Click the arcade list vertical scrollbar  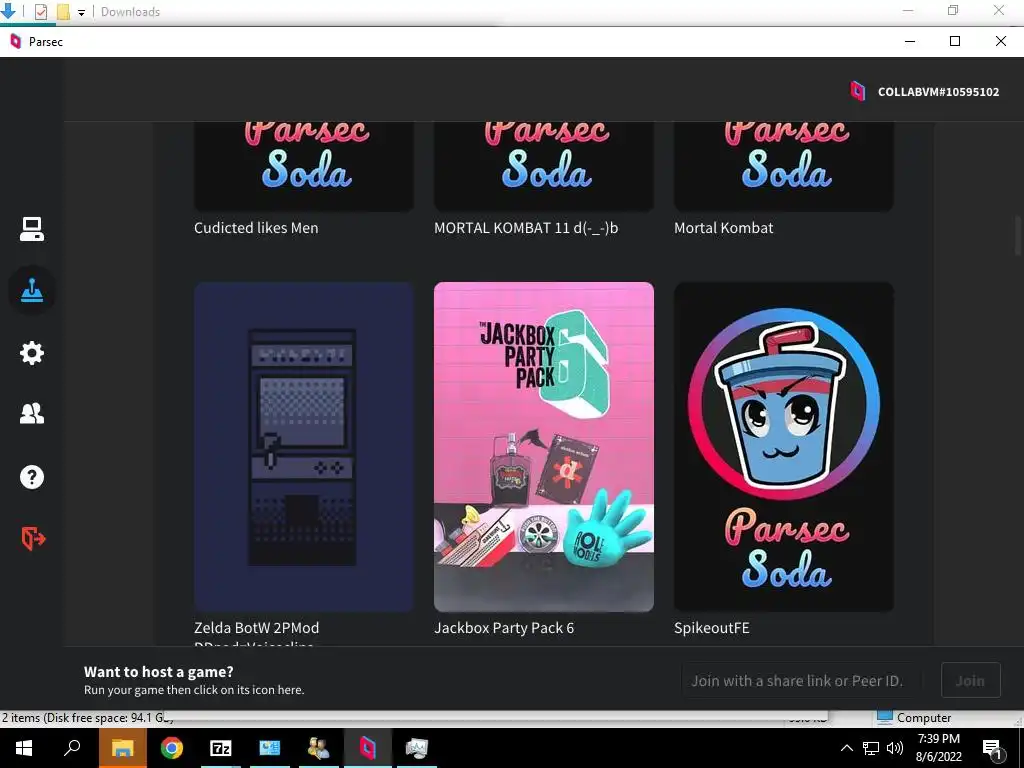tap(1018, 236)
